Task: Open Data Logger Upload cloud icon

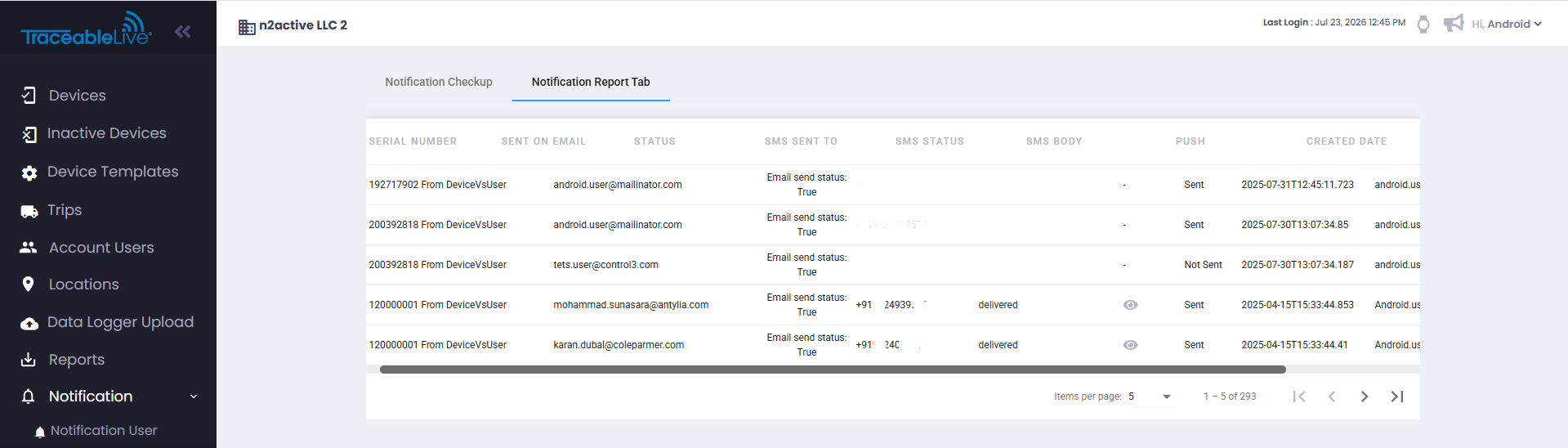Action: [x=29, y=323]
